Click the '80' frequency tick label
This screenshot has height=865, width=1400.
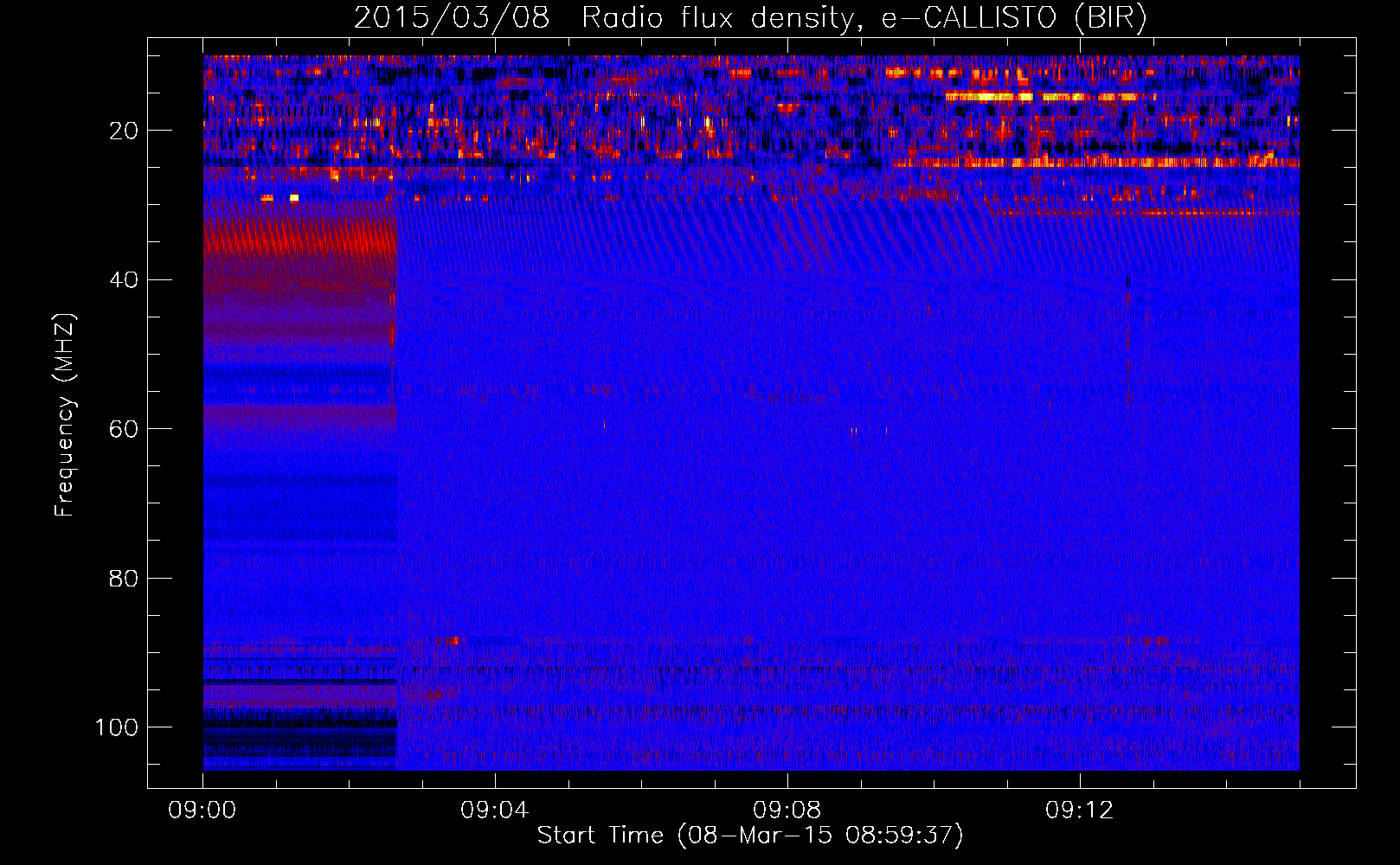[x=124, y=578]
